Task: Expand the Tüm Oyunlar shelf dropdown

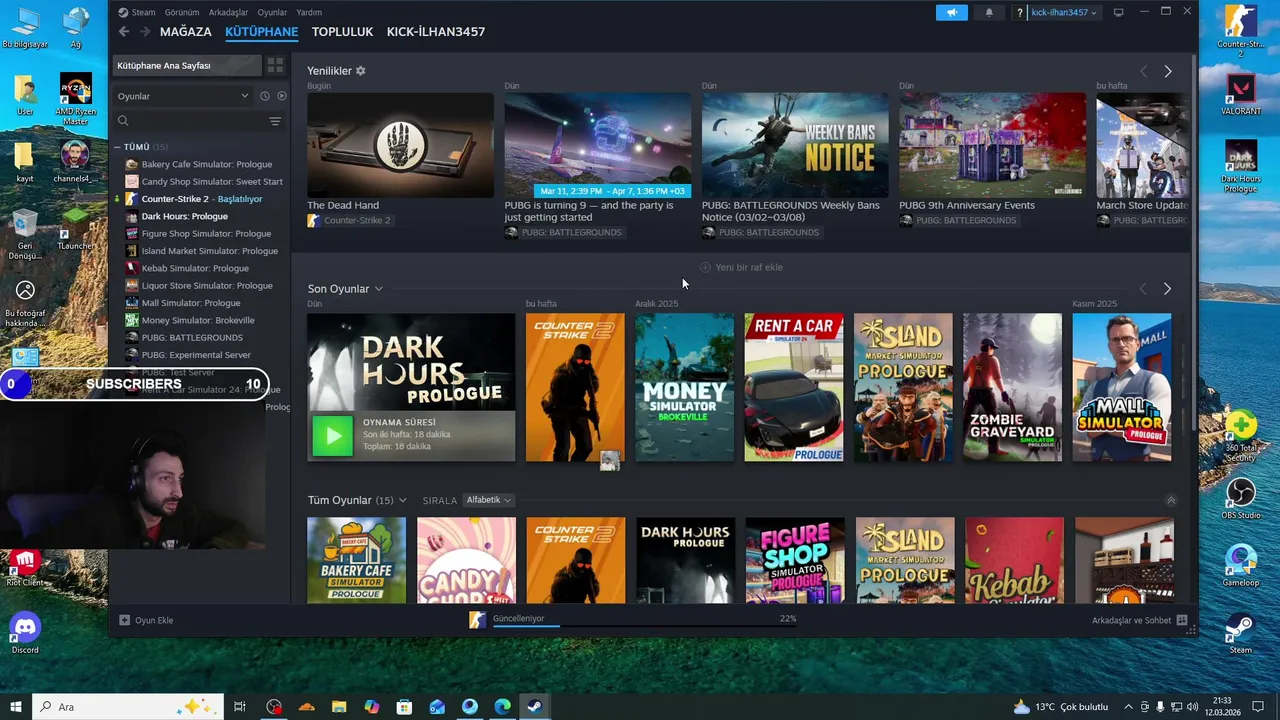Action: (x=402, y=500)
